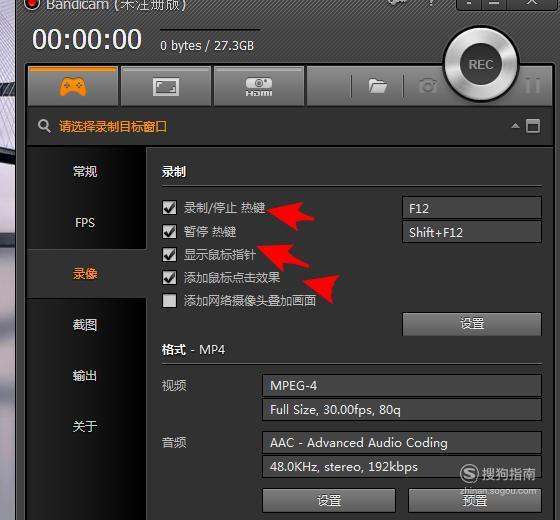Toggle 显示鼠标指针 checkbox
The height and width of the screenshot is (520, 560).
point(169,255)
